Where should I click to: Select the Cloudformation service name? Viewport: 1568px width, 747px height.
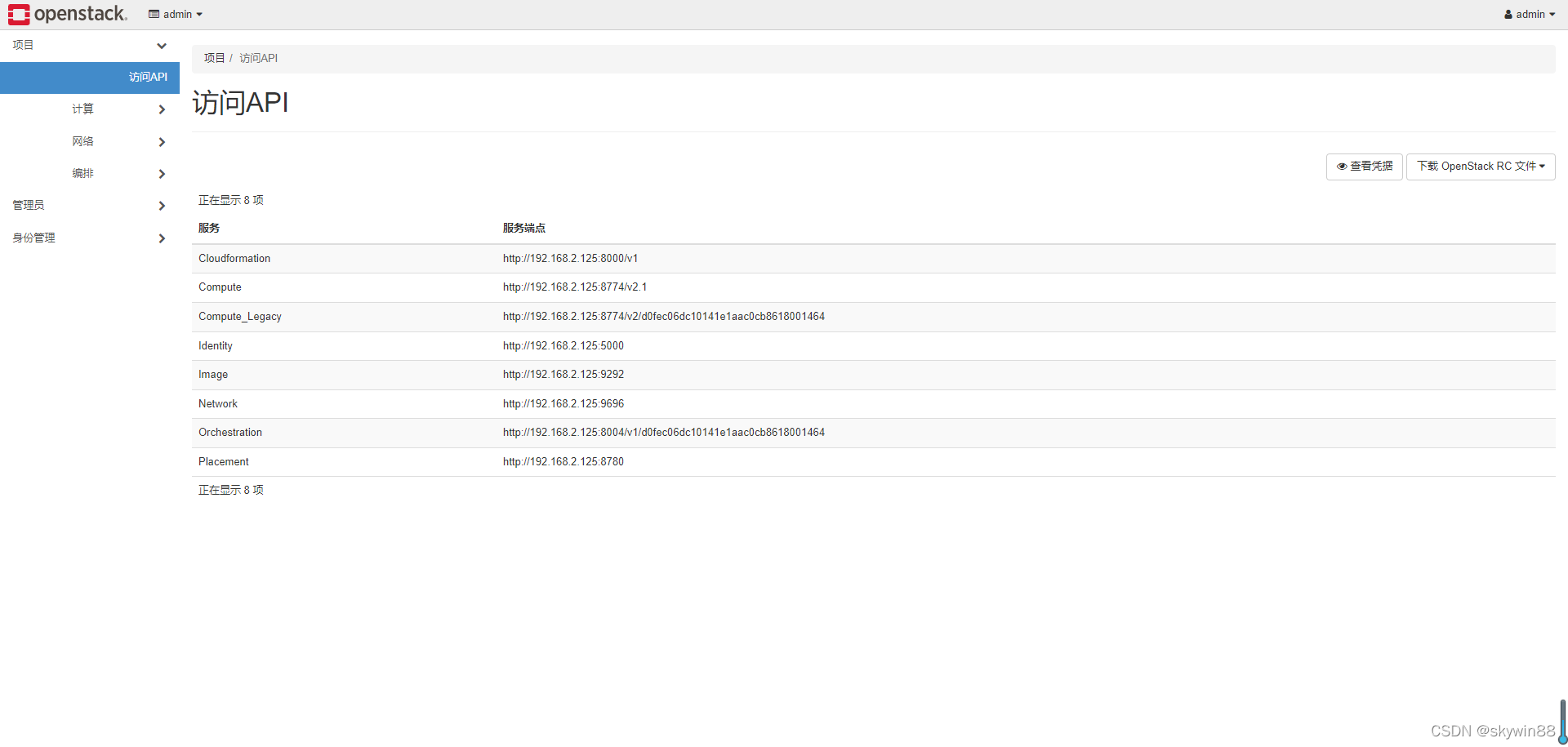coord(234,259)
